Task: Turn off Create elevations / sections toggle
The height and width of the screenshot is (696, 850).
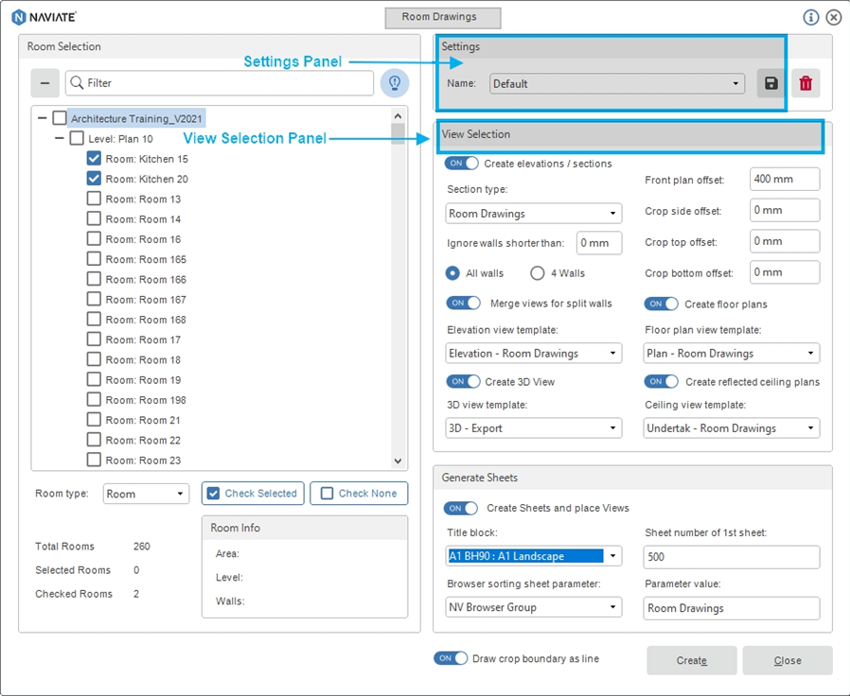Action: point(461,163)
